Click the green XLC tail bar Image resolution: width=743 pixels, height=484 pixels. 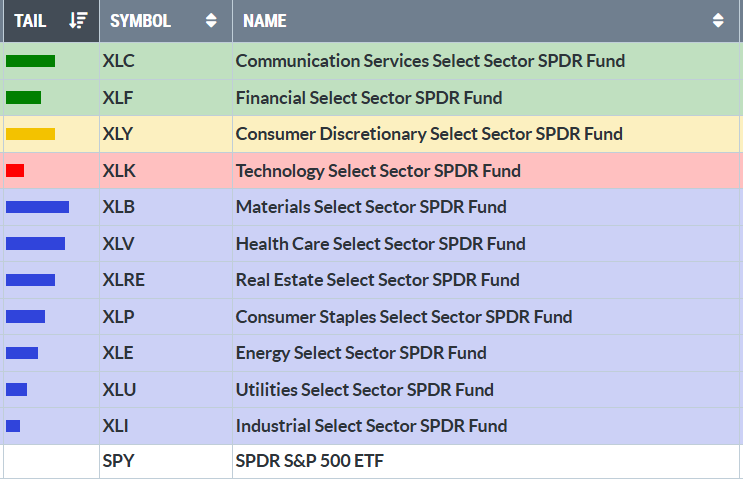pos(30,61)
